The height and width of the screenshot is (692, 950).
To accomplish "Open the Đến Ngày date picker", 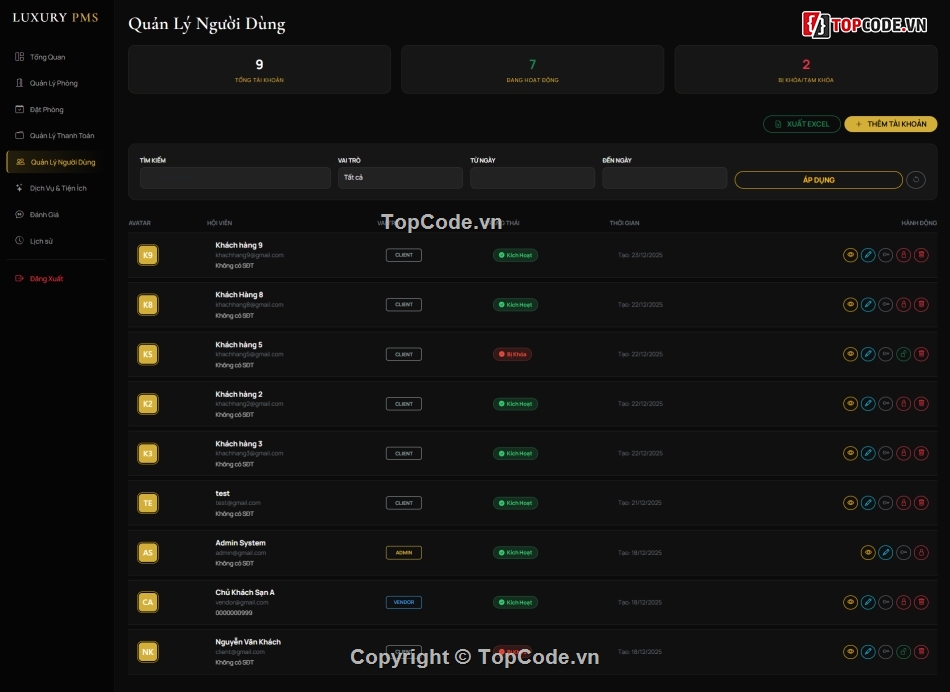I will tap(664, 178).
